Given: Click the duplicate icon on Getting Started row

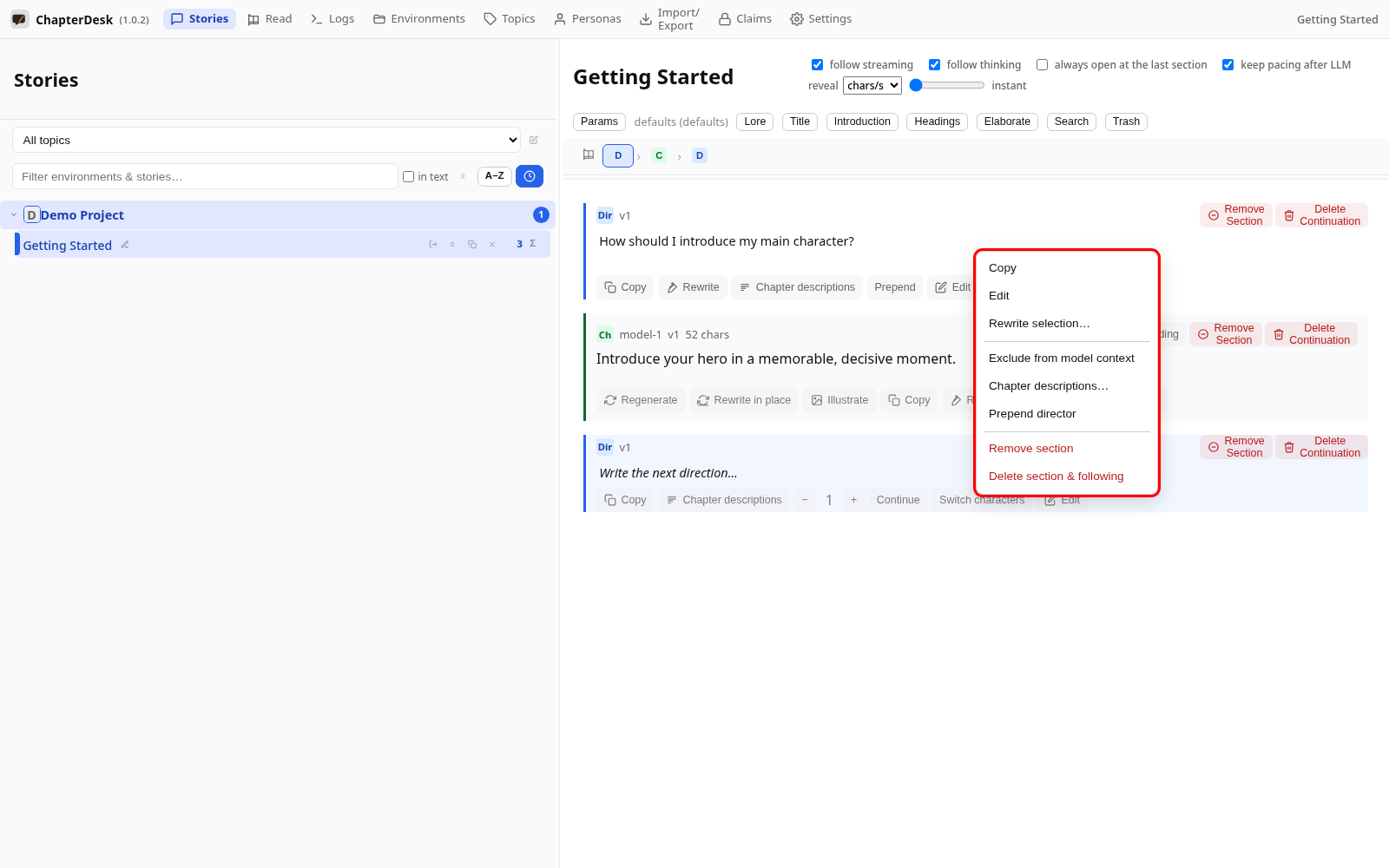Looking at the screenshot, I should point(472,245).
